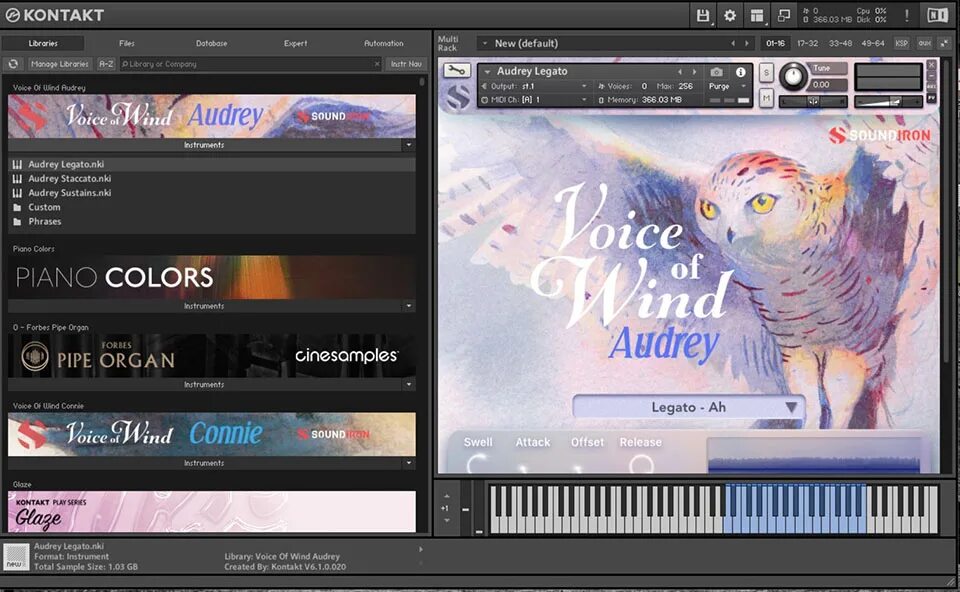
Task: Solo the Audrey Legato instrument
Action: [766, 73]
